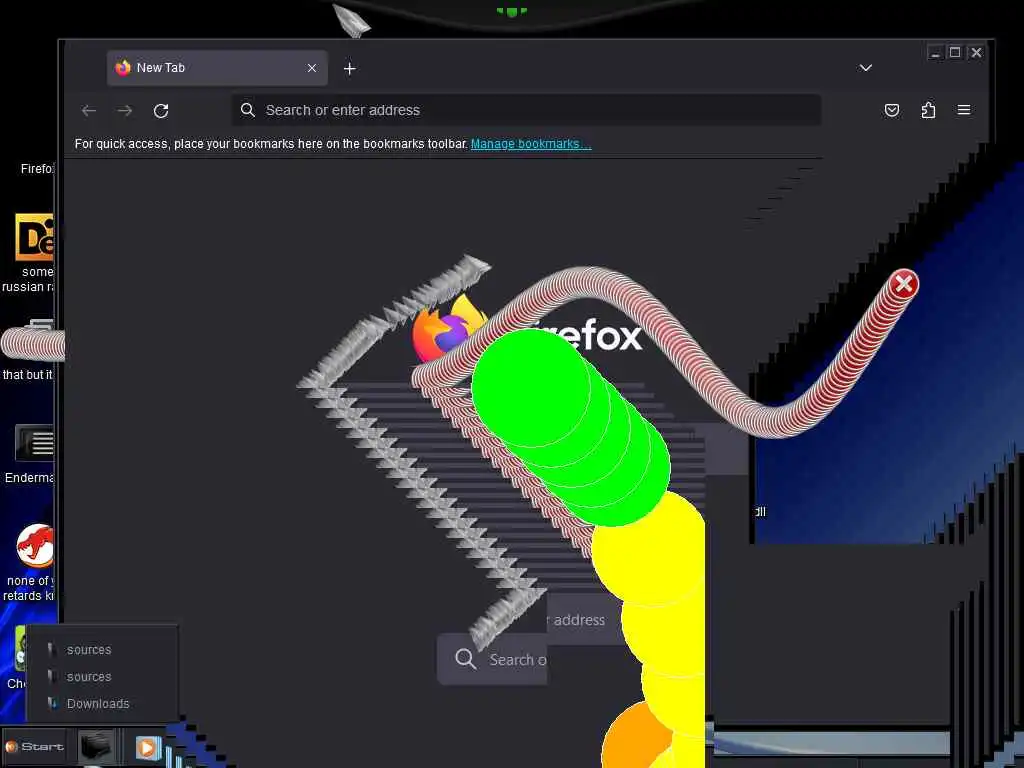This screenshot has height=768, width=1024.
Task: Open the Firefox hamburger application menu
Action: (964, 110)
